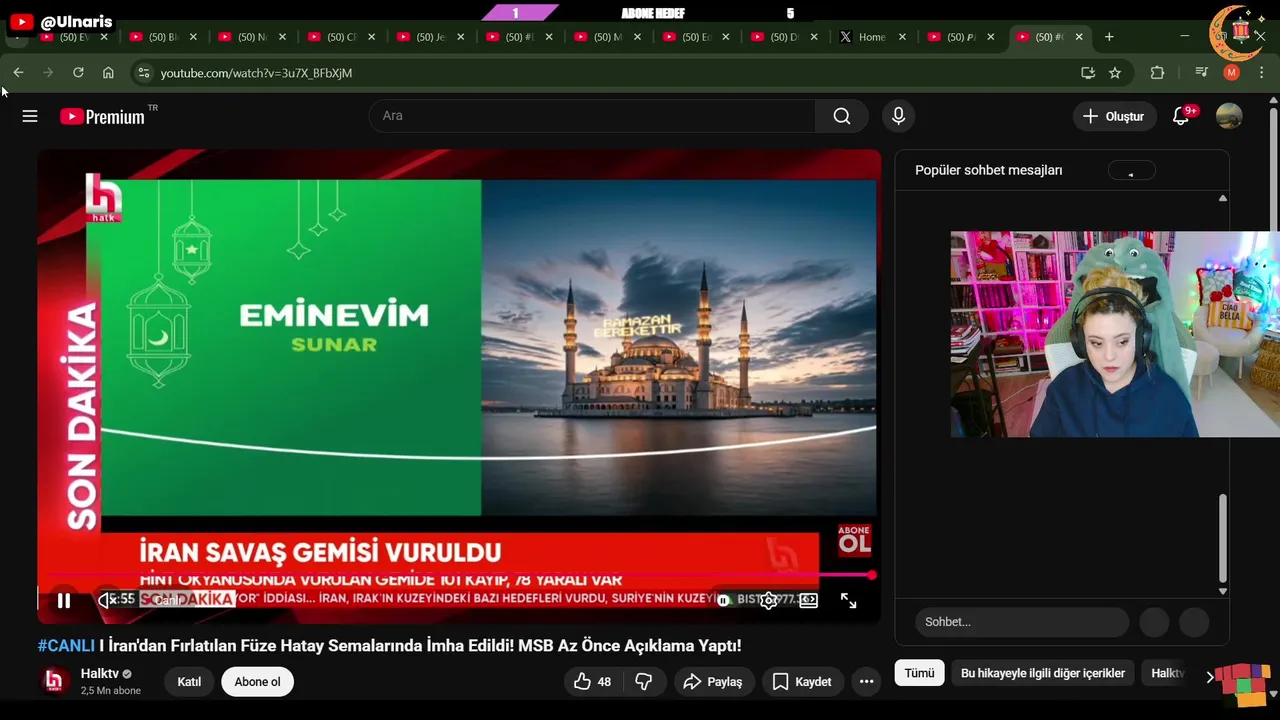Image resolution: width=1280 pixels, height=720 pixels.
Task: Click the chat scroll down arrow
Action: click(x=1222, y=591)
